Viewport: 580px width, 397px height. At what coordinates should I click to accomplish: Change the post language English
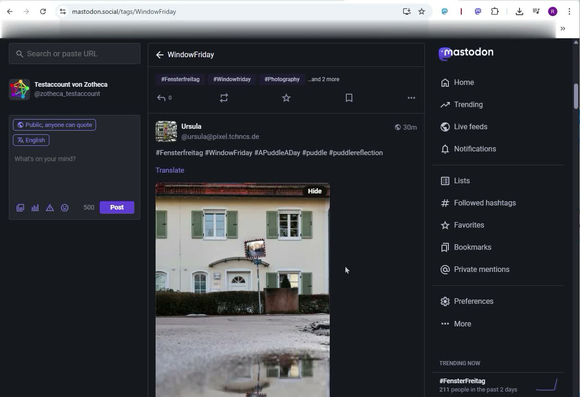click(31, 140)
